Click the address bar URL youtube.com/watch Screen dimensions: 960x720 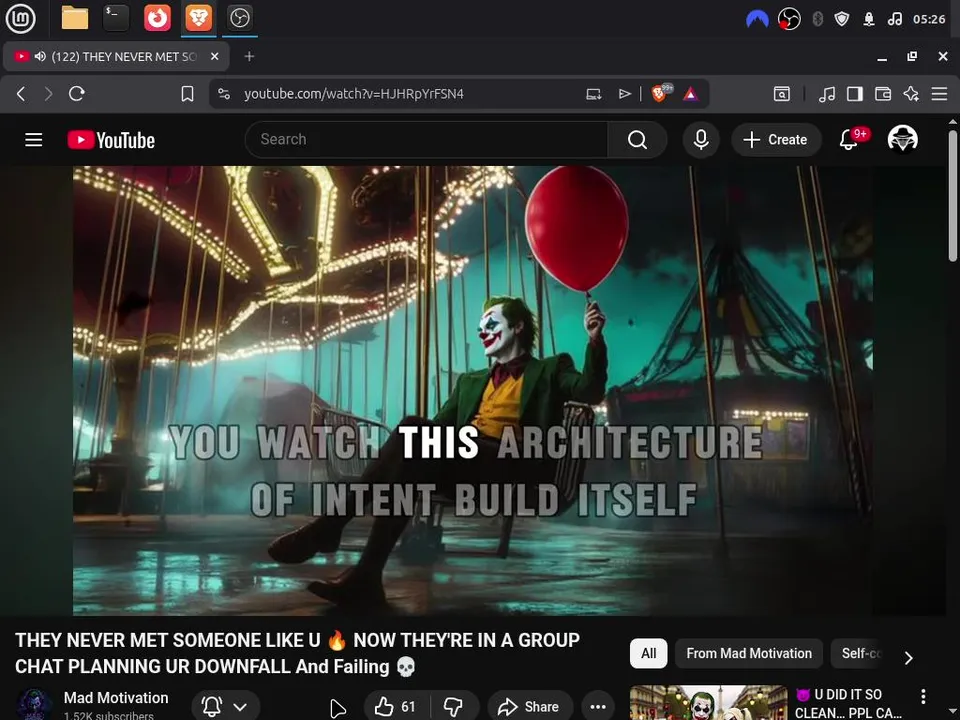coord(354,94)
